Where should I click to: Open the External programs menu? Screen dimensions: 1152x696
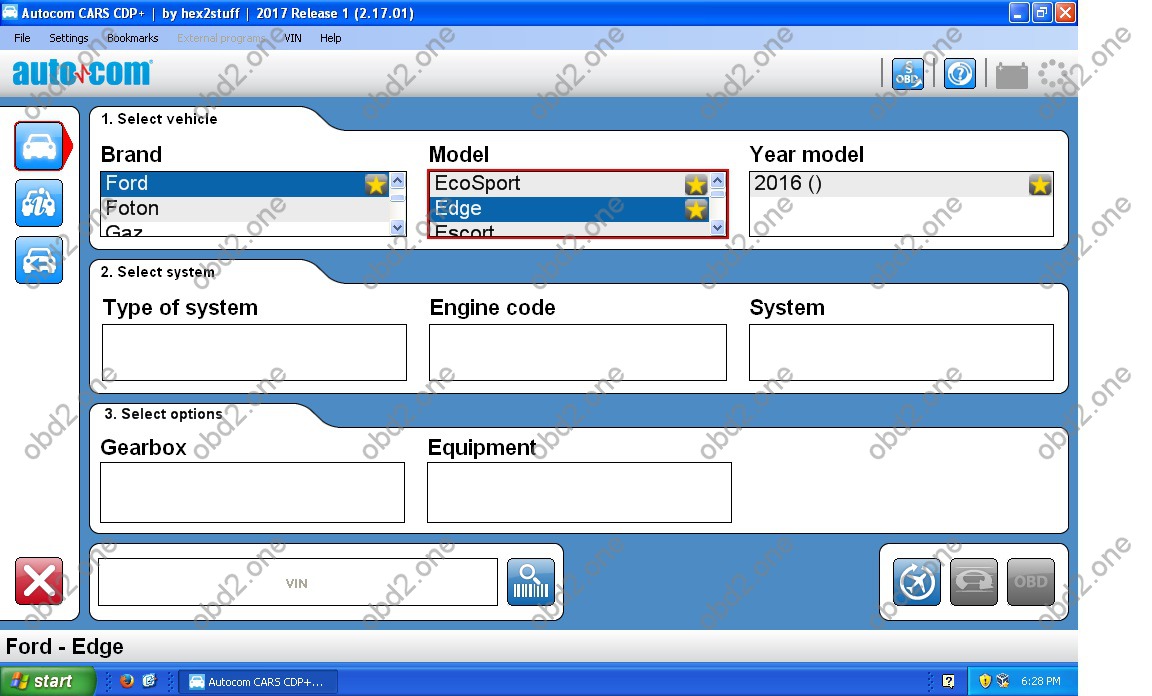221,38
